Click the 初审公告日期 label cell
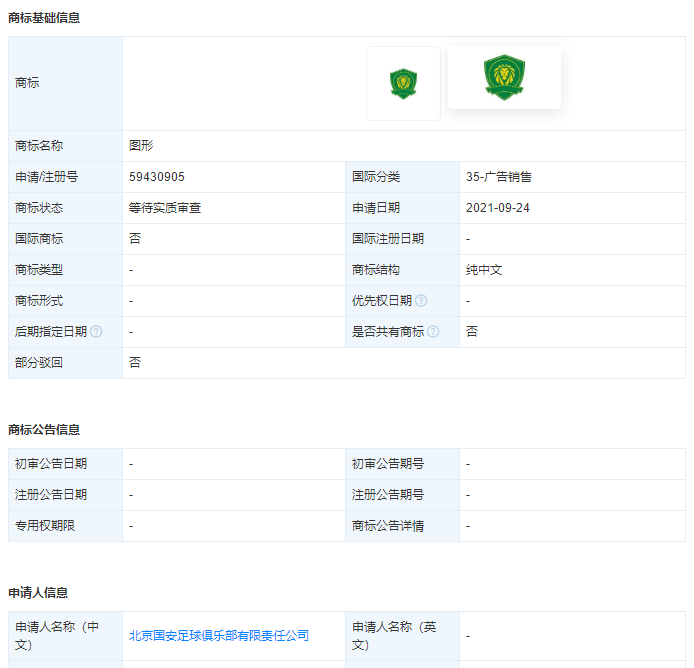This screenshot has width=694, height=668. click(66, 464)
